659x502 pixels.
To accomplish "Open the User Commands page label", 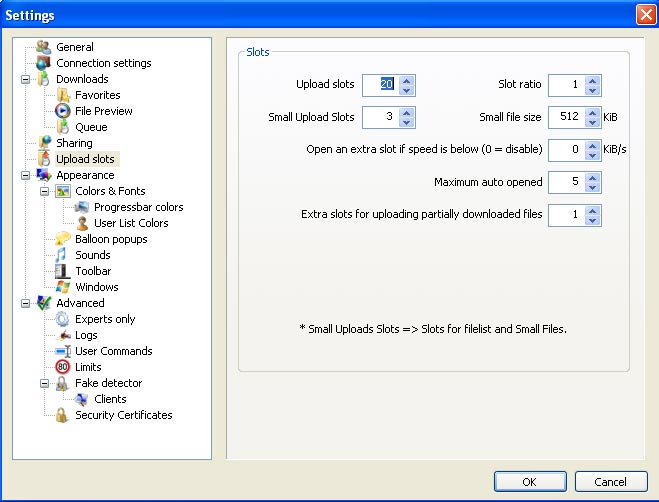I will pyautogui.click(x=114, y=351).
